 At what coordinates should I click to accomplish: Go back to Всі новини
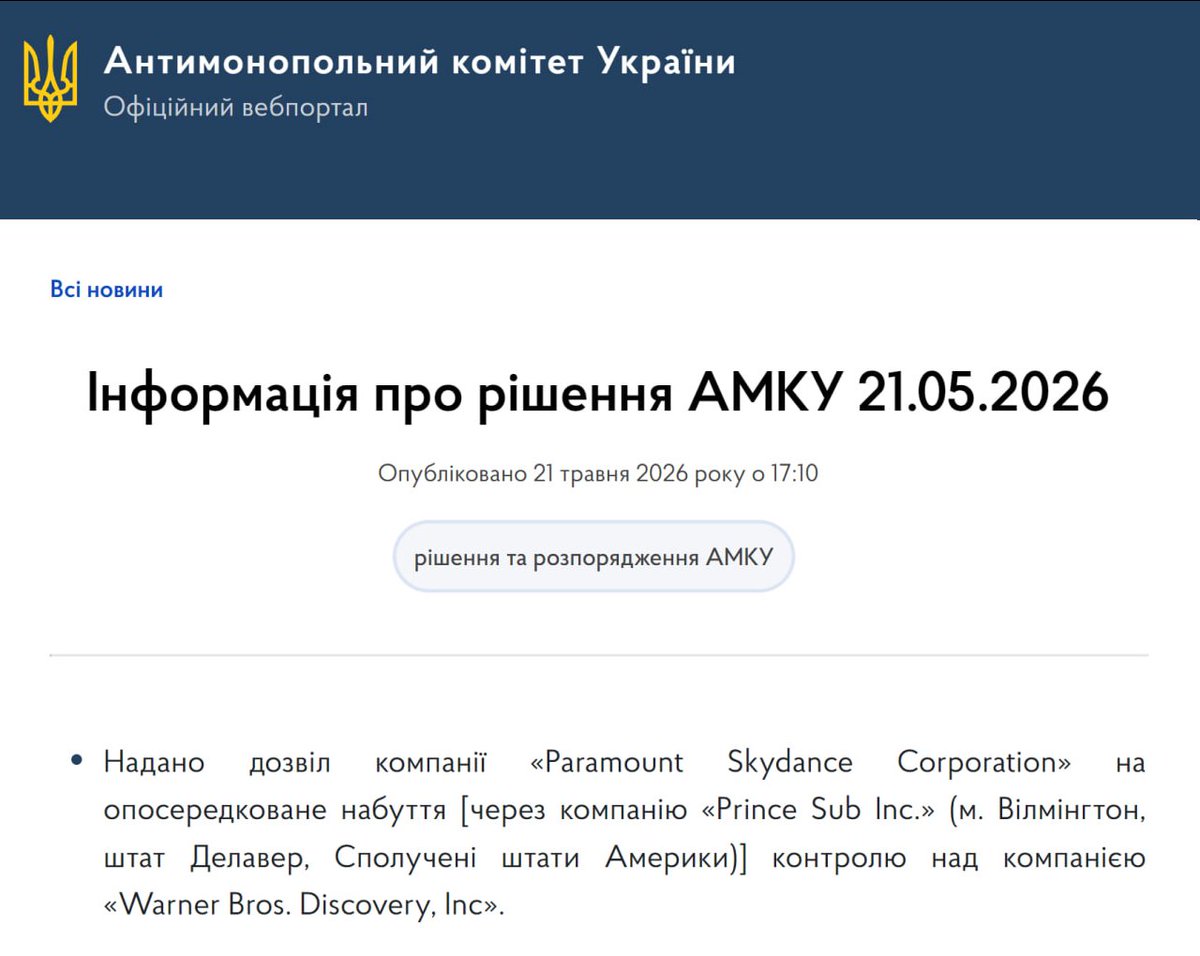point(106,290)
